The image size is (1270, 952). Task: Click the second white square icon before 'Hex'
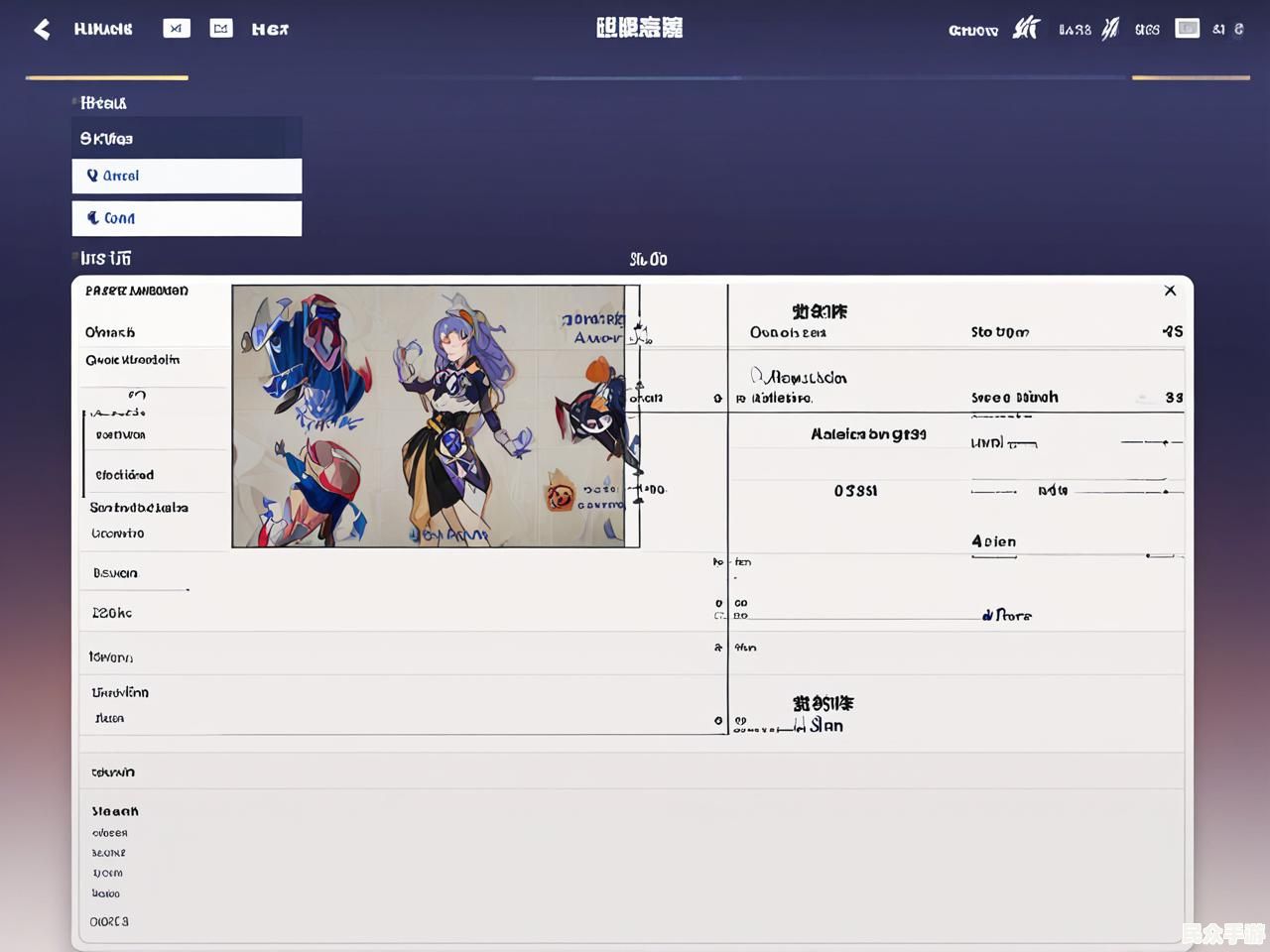(x=221, y=29)
